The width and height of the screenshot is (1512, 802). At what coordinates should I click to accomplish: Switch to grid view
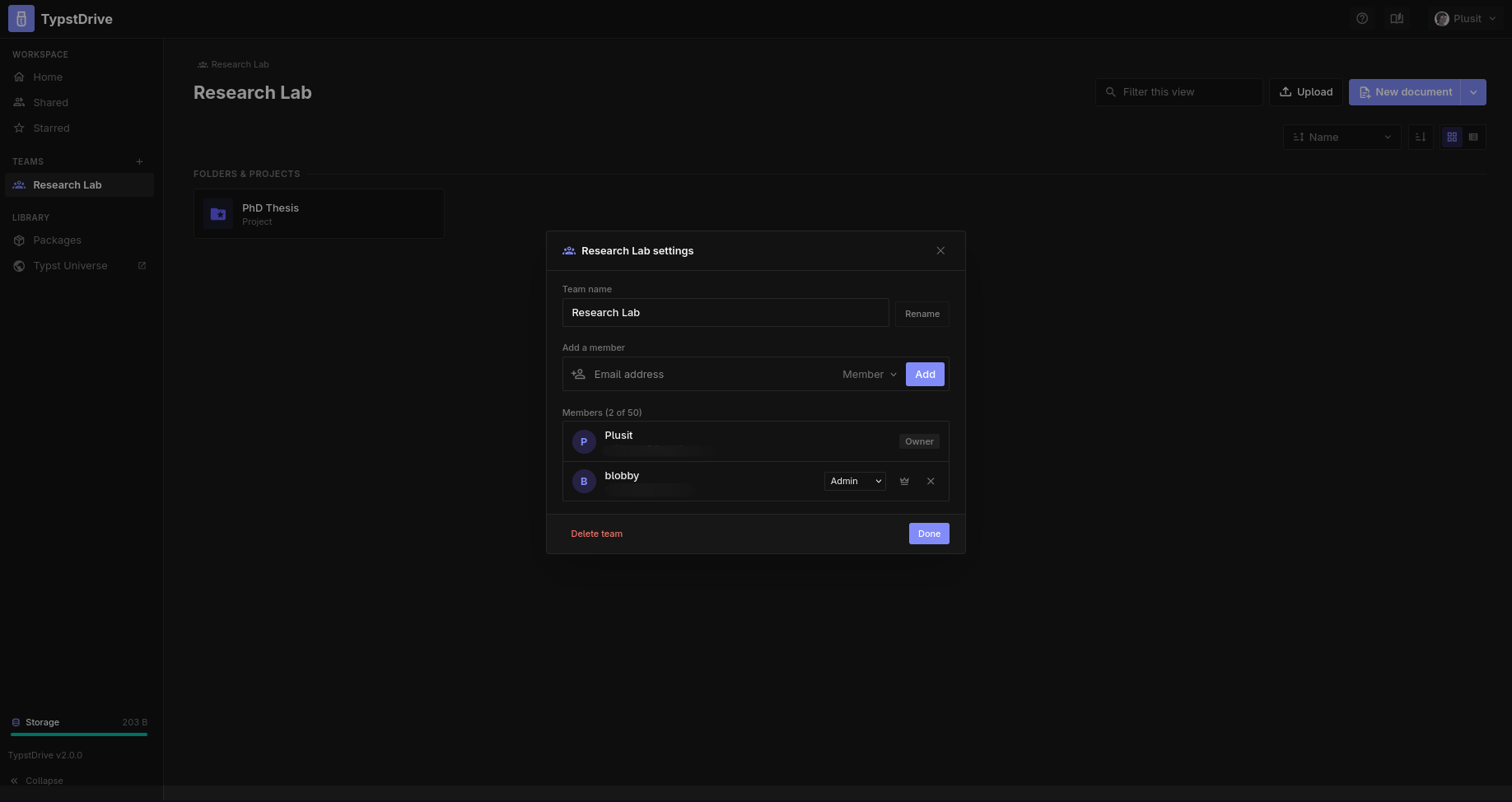pos(1452,137)
